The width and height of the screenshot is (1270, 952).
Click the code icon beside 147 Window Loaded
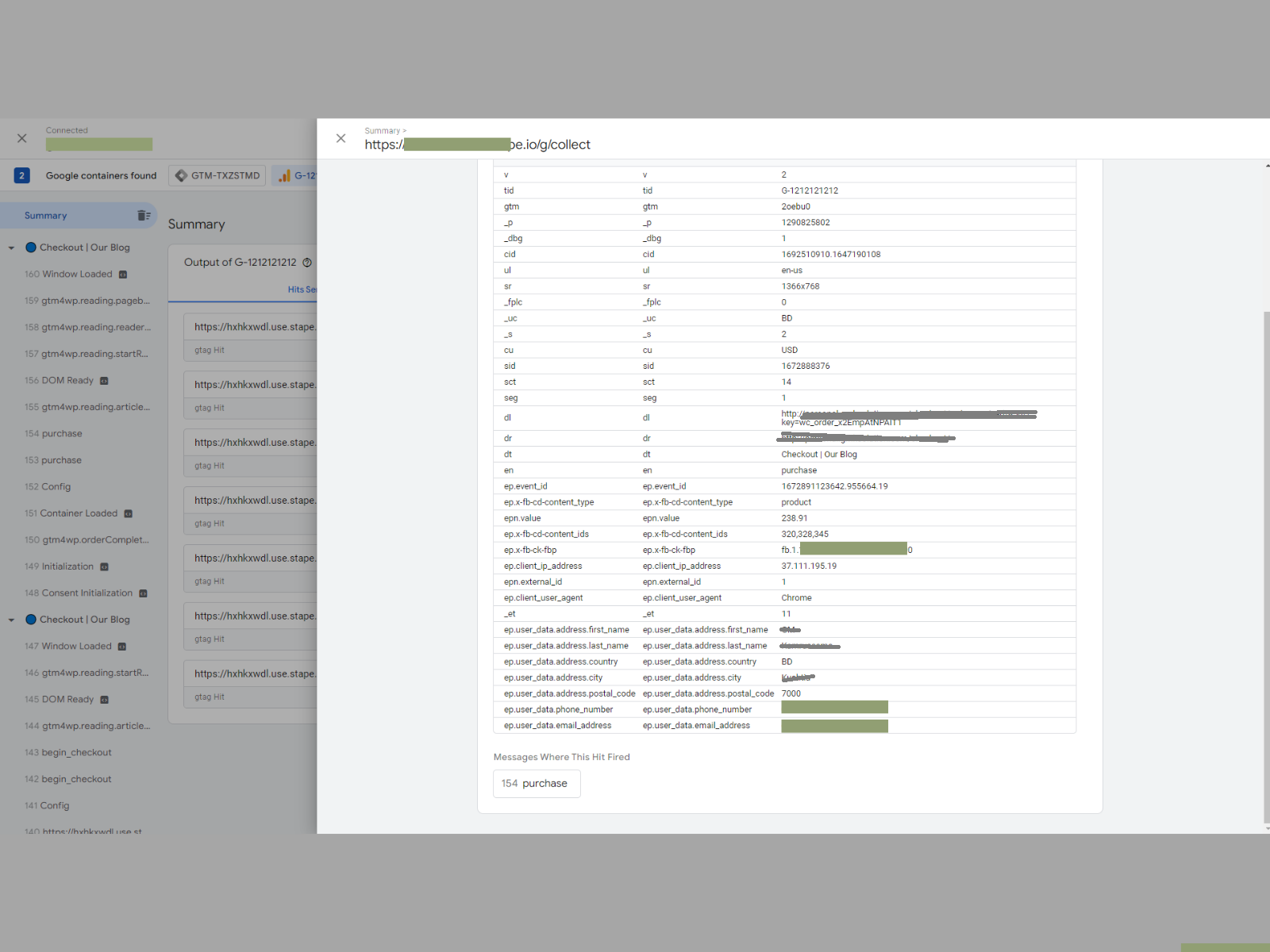(x=121, y=646)
